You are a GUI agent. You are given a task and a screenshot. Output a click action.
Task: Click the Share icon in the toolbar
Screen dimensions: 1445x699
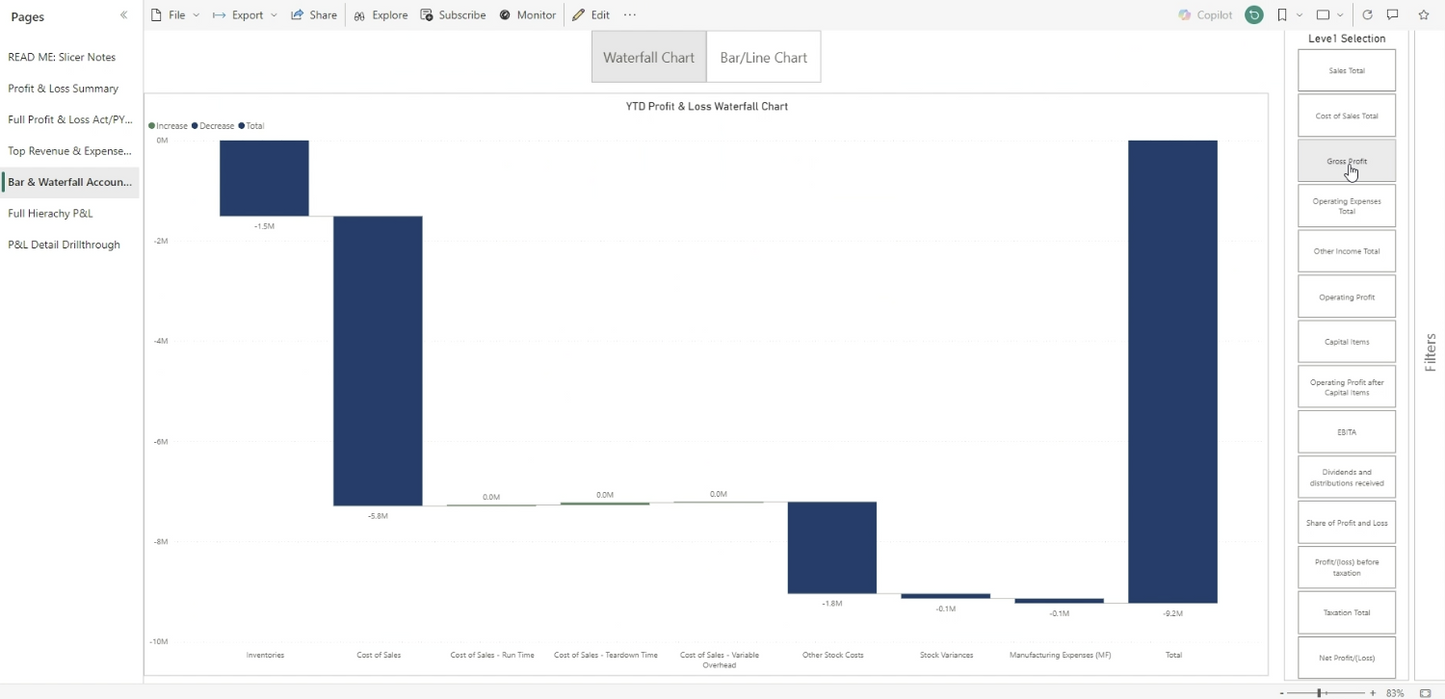297,15
